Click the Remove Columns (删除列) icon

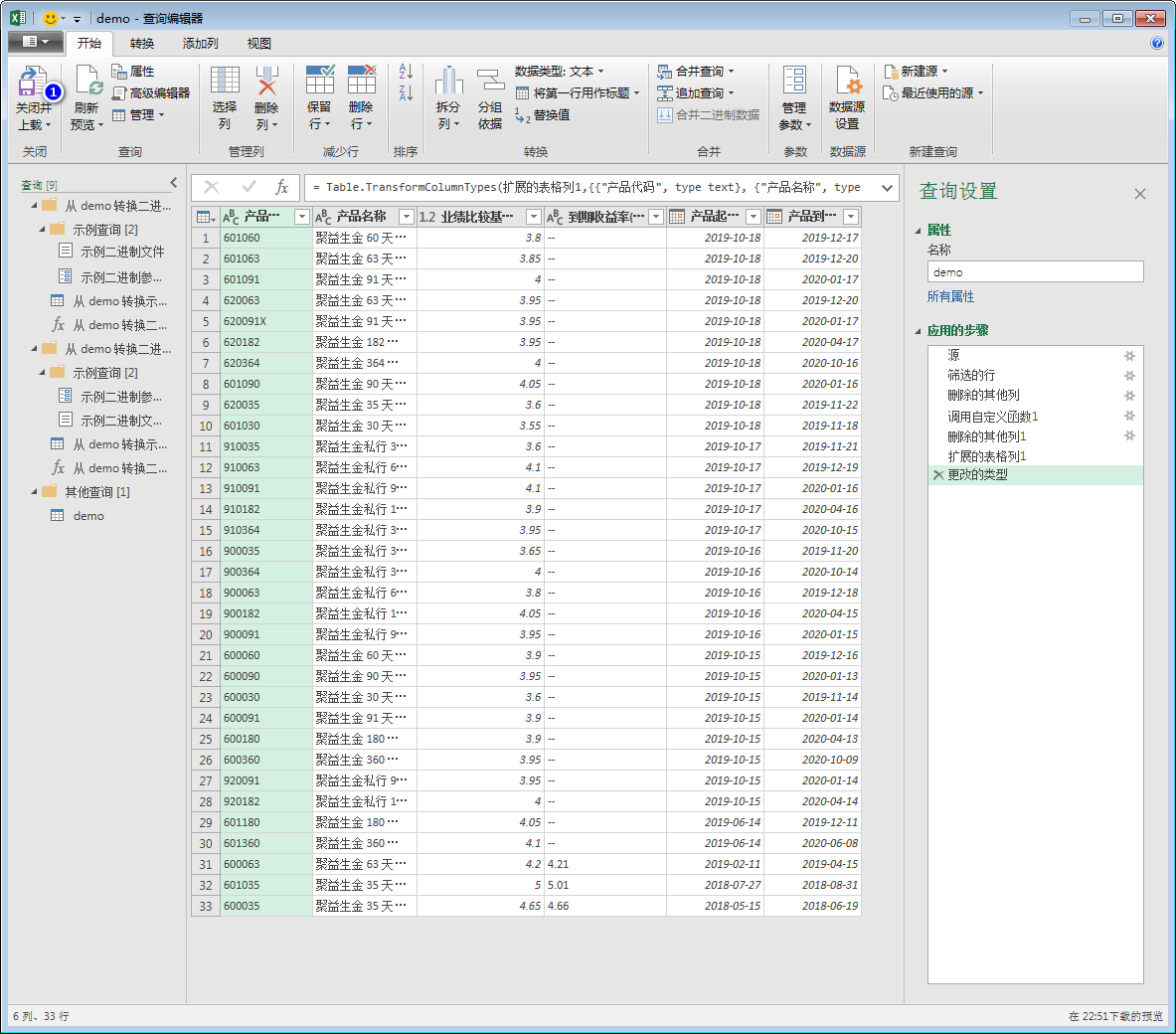click(266, 82)
